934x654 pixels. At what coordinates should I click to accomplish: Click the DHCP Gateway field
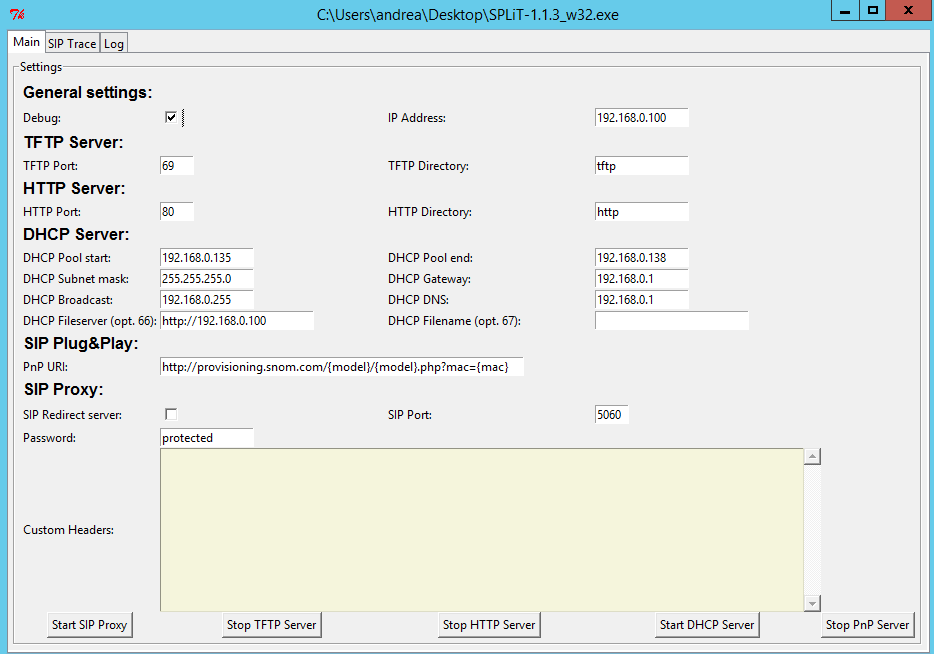click(x=642, y=278)
